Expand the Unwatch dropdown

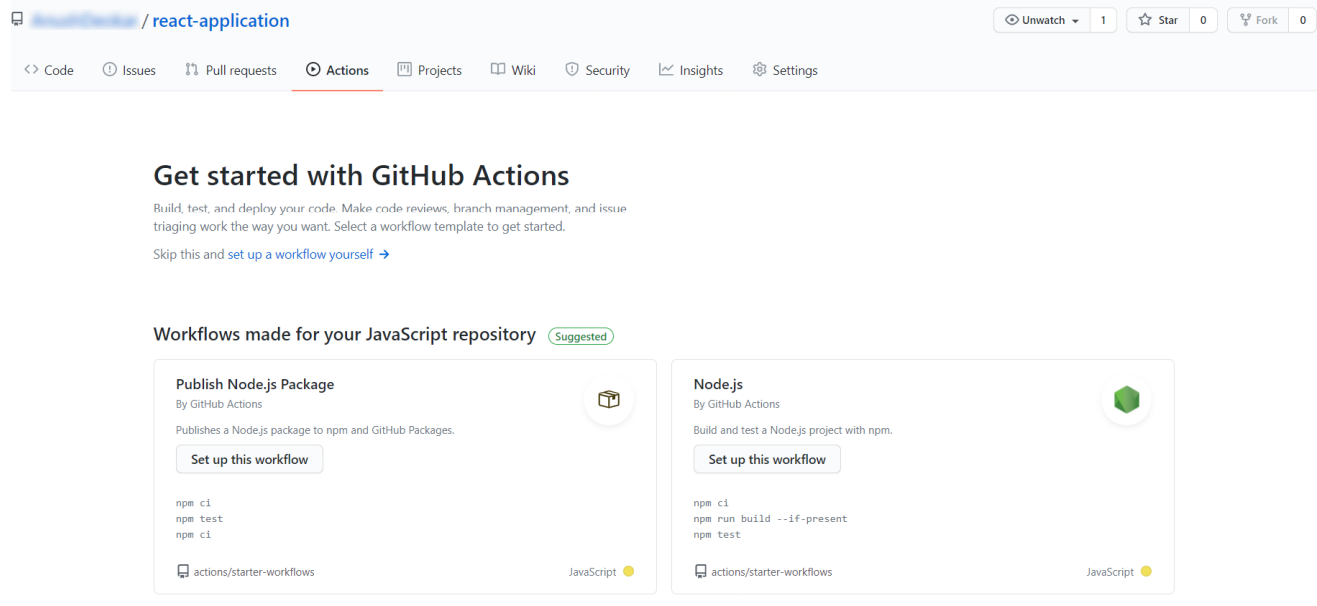[1040, 20]
